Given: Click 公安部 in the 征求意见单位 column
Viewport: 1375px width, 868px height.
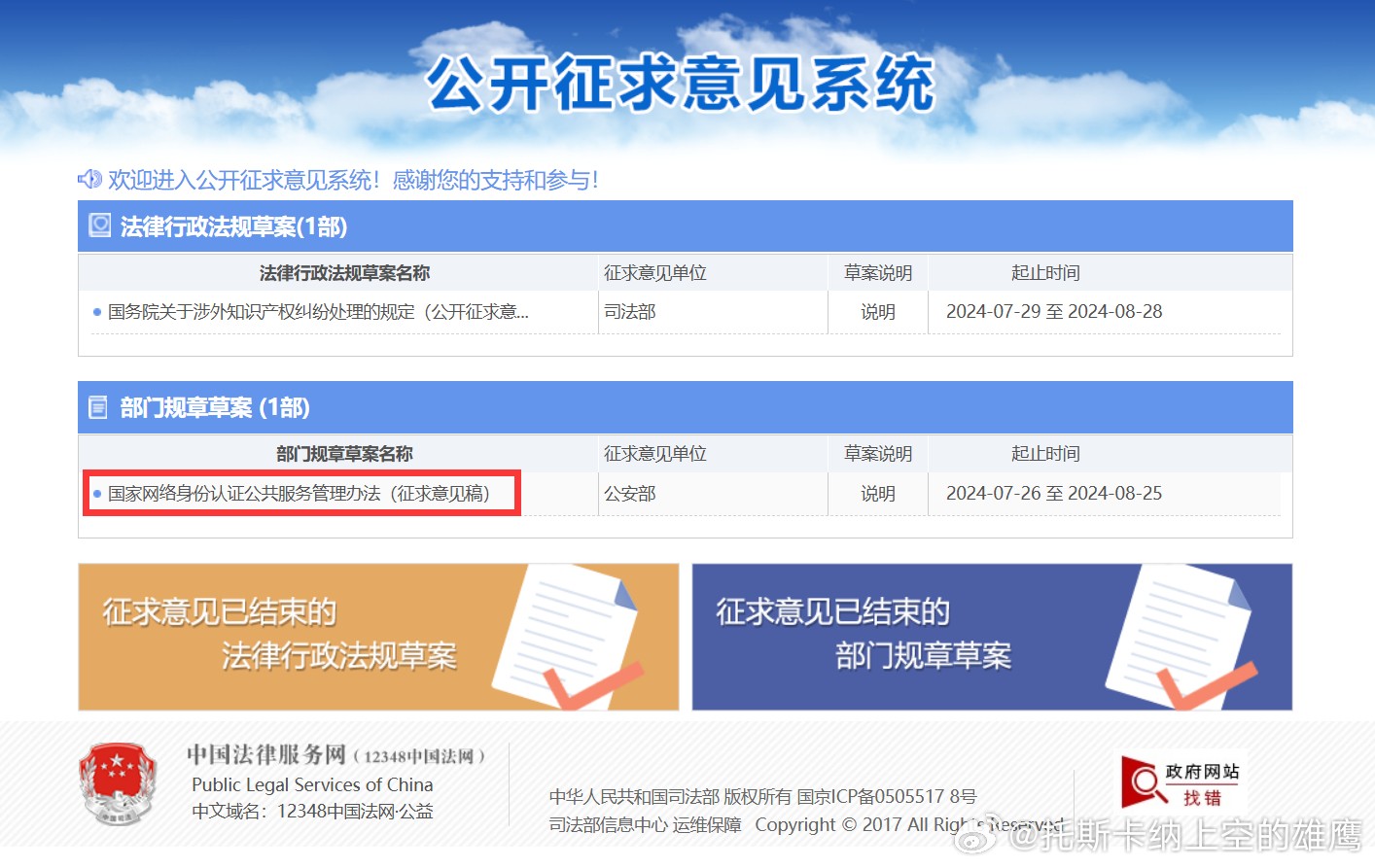Looking at the screenshot, I should click(x=630, y=493).
